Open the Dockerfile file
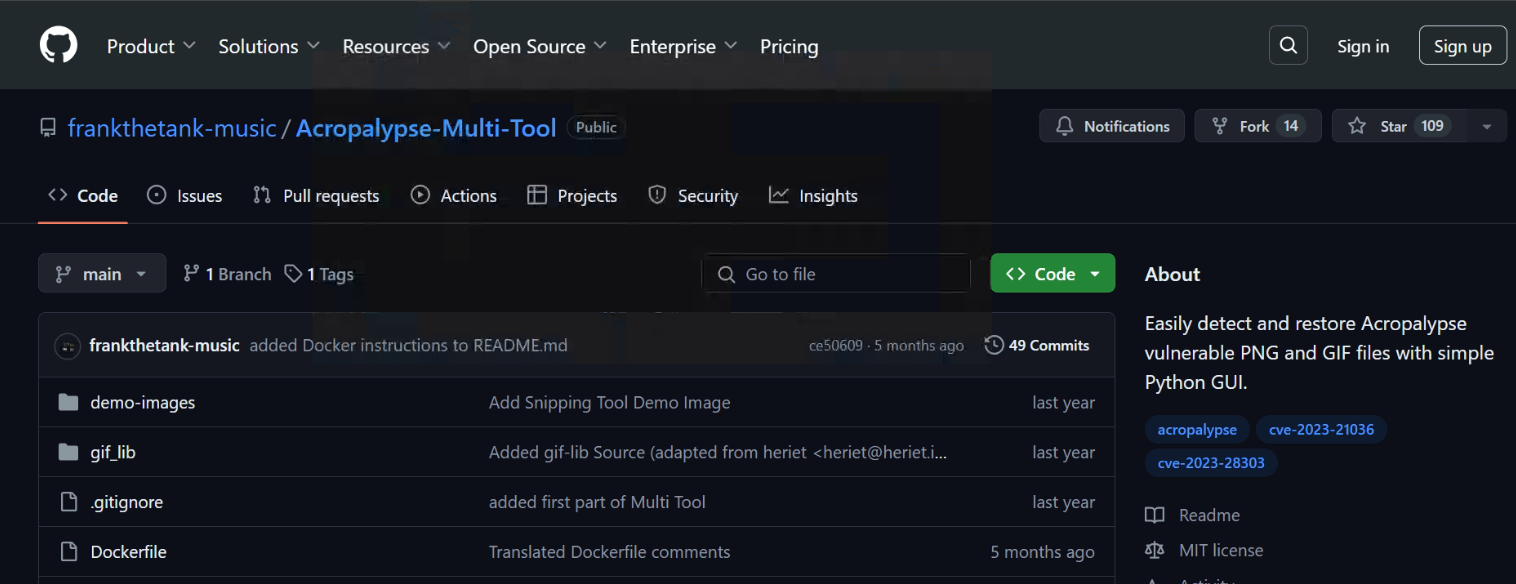 (x=129, y=552)
